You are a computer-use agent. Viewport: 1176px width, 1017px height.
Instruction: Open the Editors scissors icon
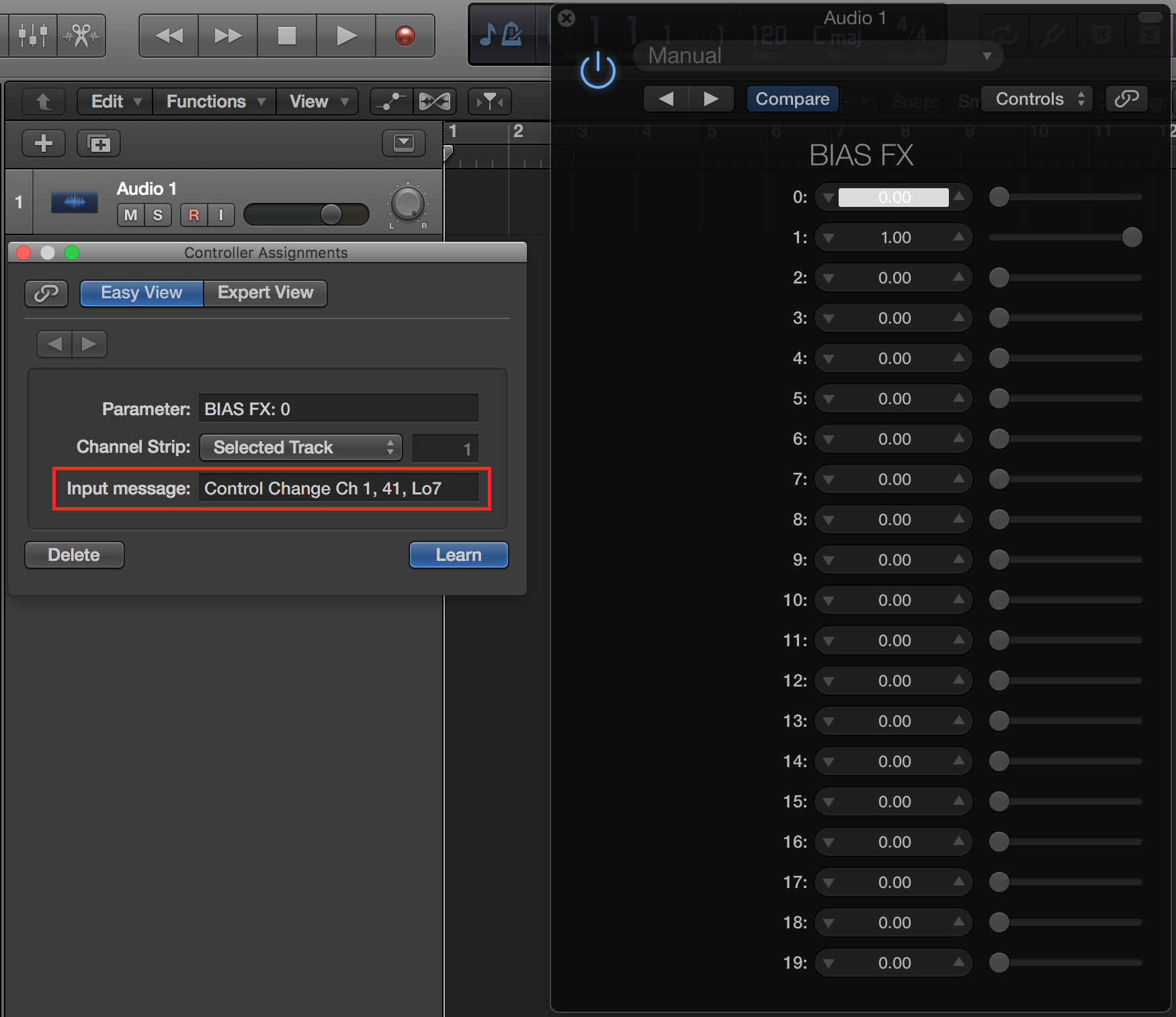[x=81, y=35]
